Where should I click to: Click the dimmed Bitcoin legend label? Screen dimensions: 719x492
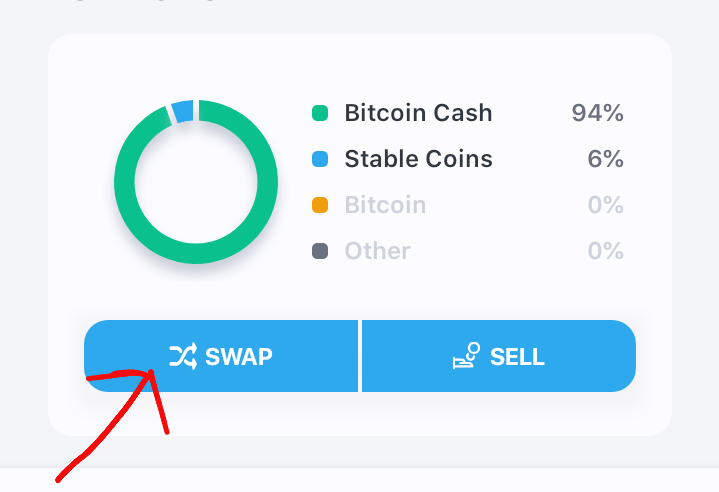(385, 205)
